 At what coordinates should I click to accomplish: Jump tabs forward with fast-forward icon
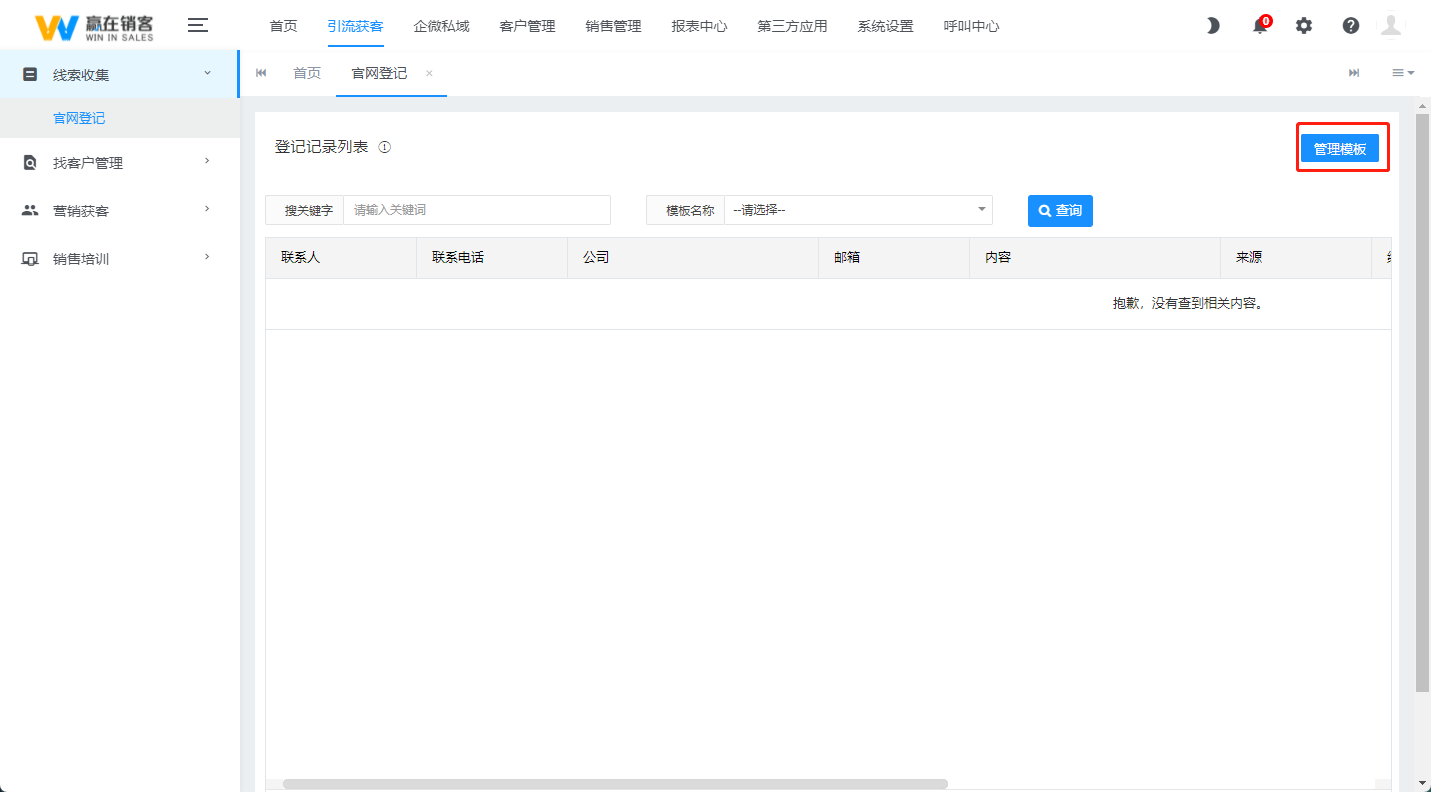click(1355, 73)
